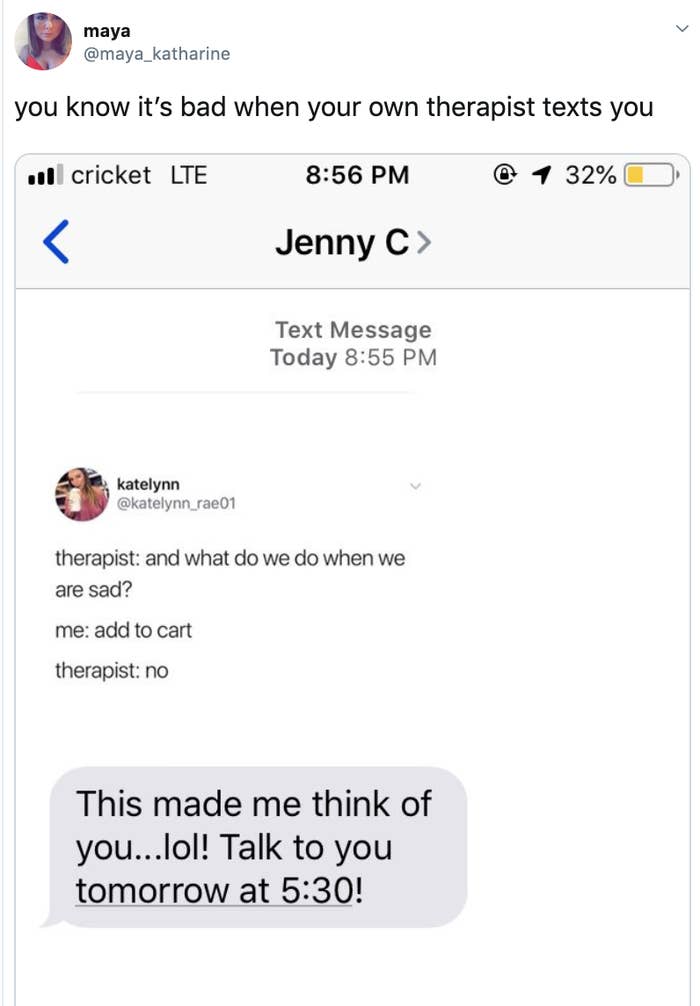Tap the blue back arrow
The height and width of the screenshot is (1006, 700).
(57, 243)
